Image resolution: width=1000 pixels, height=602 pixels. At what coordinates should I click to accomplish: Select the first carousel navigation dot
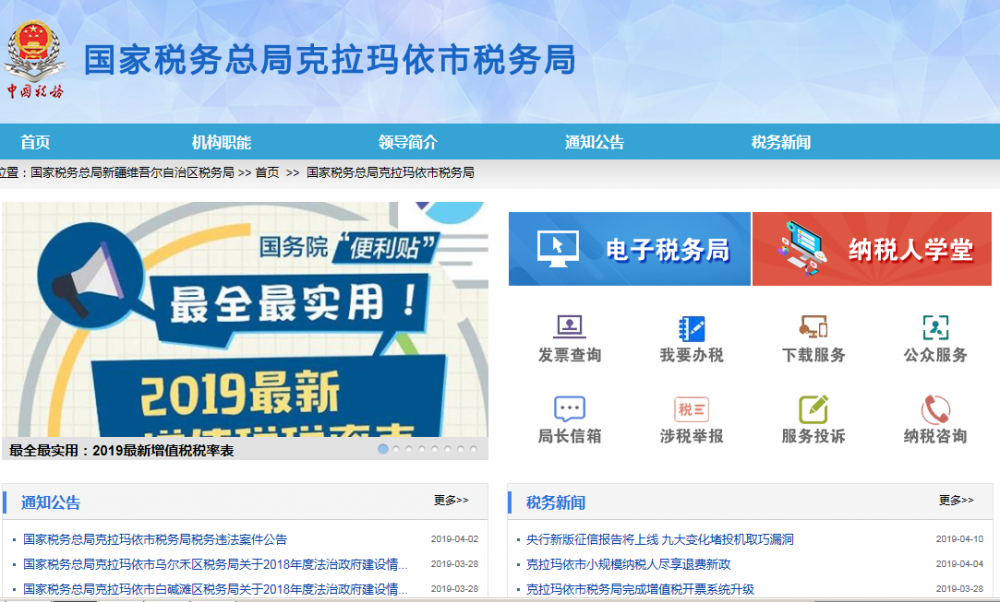coord(383,451)
